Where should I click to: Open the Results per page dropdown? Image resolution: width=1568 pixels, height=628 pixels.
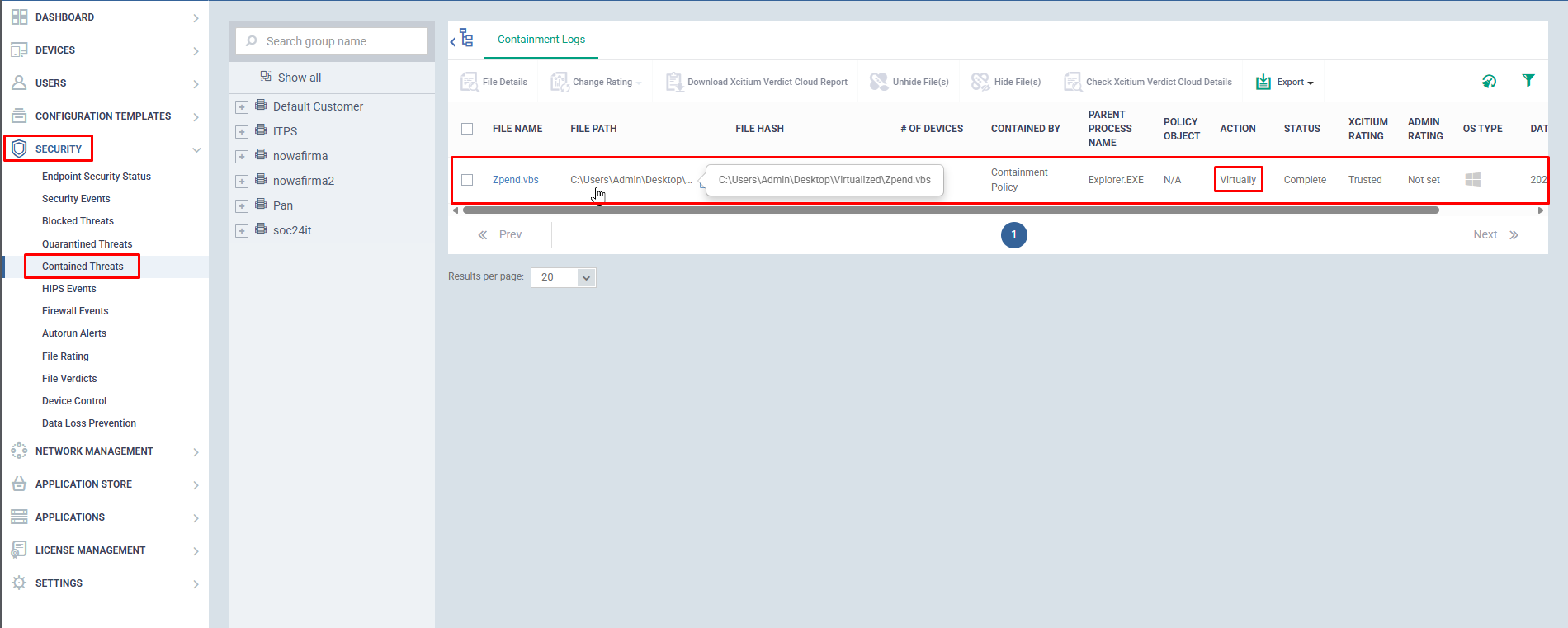(564, 277)
